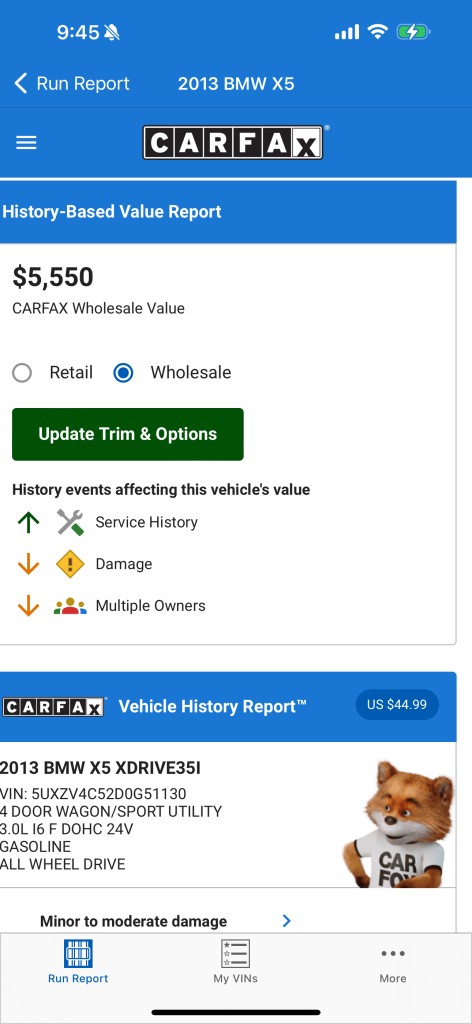Open the More ellipsis icon
Image resolution: width=472 pixels, height=1024 pixels.
(x=393, y=954)
